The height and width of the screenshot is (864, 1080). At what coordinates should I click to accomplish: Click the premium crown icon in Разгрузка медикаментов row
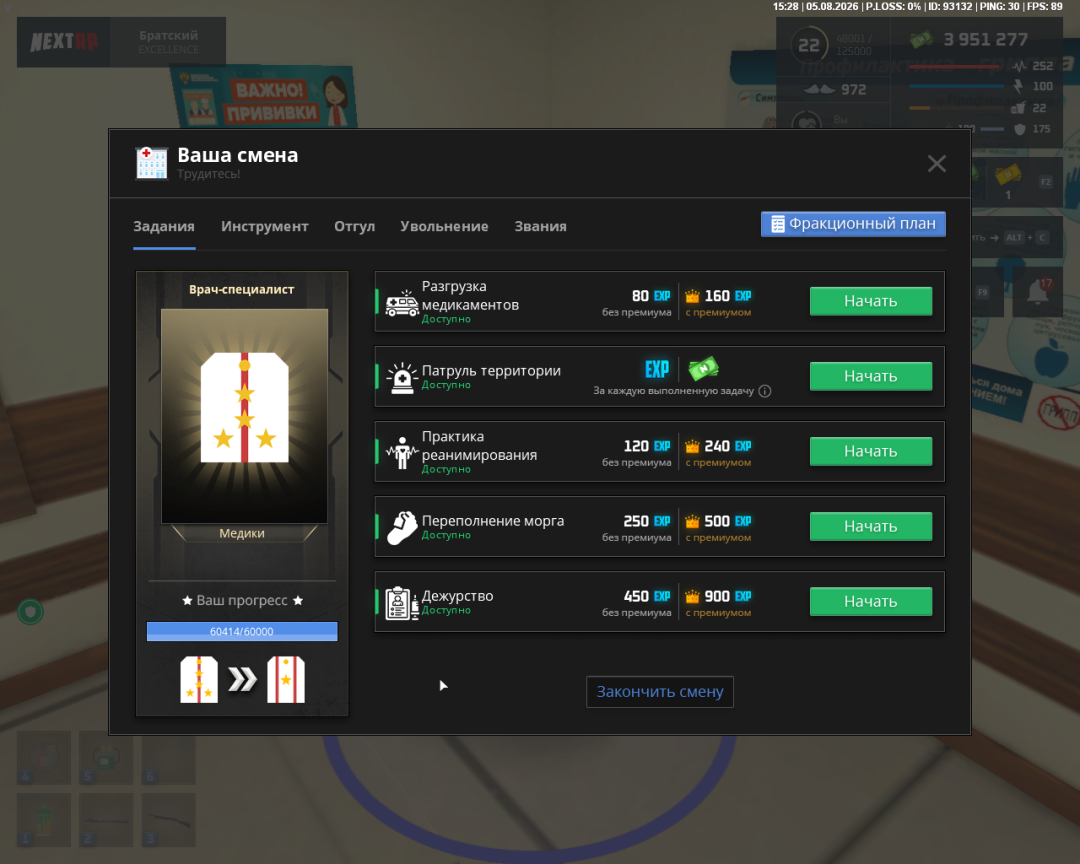(x=692, y=296)
